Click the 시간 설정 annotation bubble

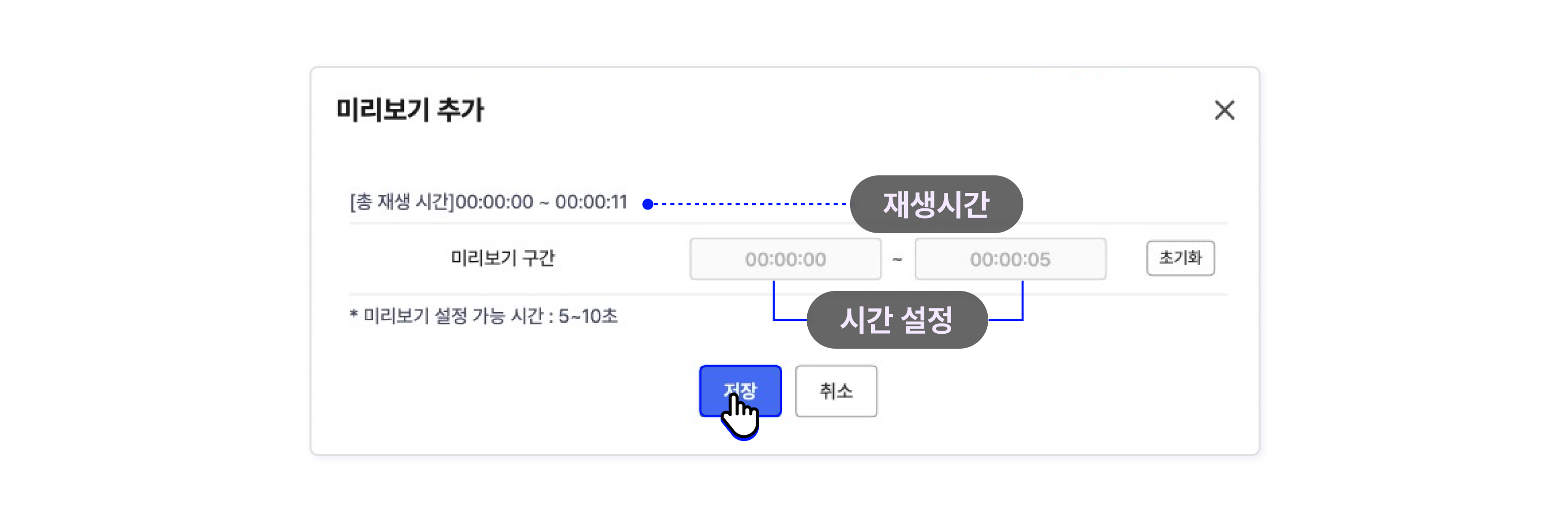point(896,320)
